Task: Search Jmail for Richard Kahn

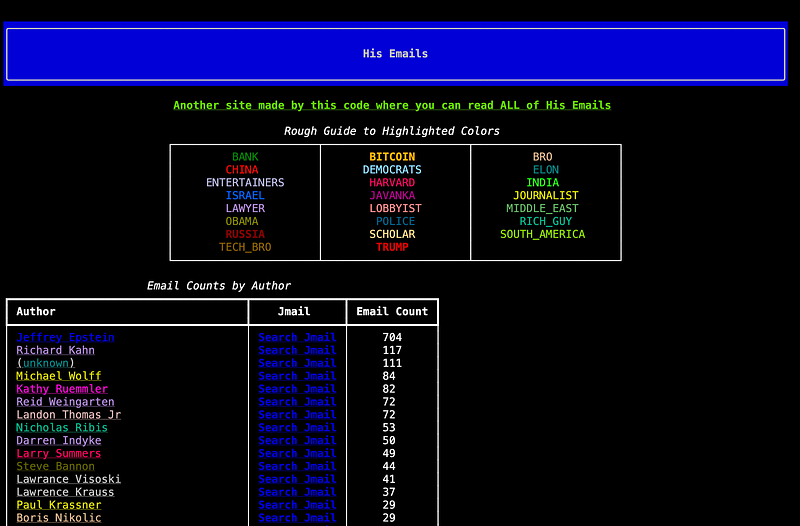Action: pos(297,350)
